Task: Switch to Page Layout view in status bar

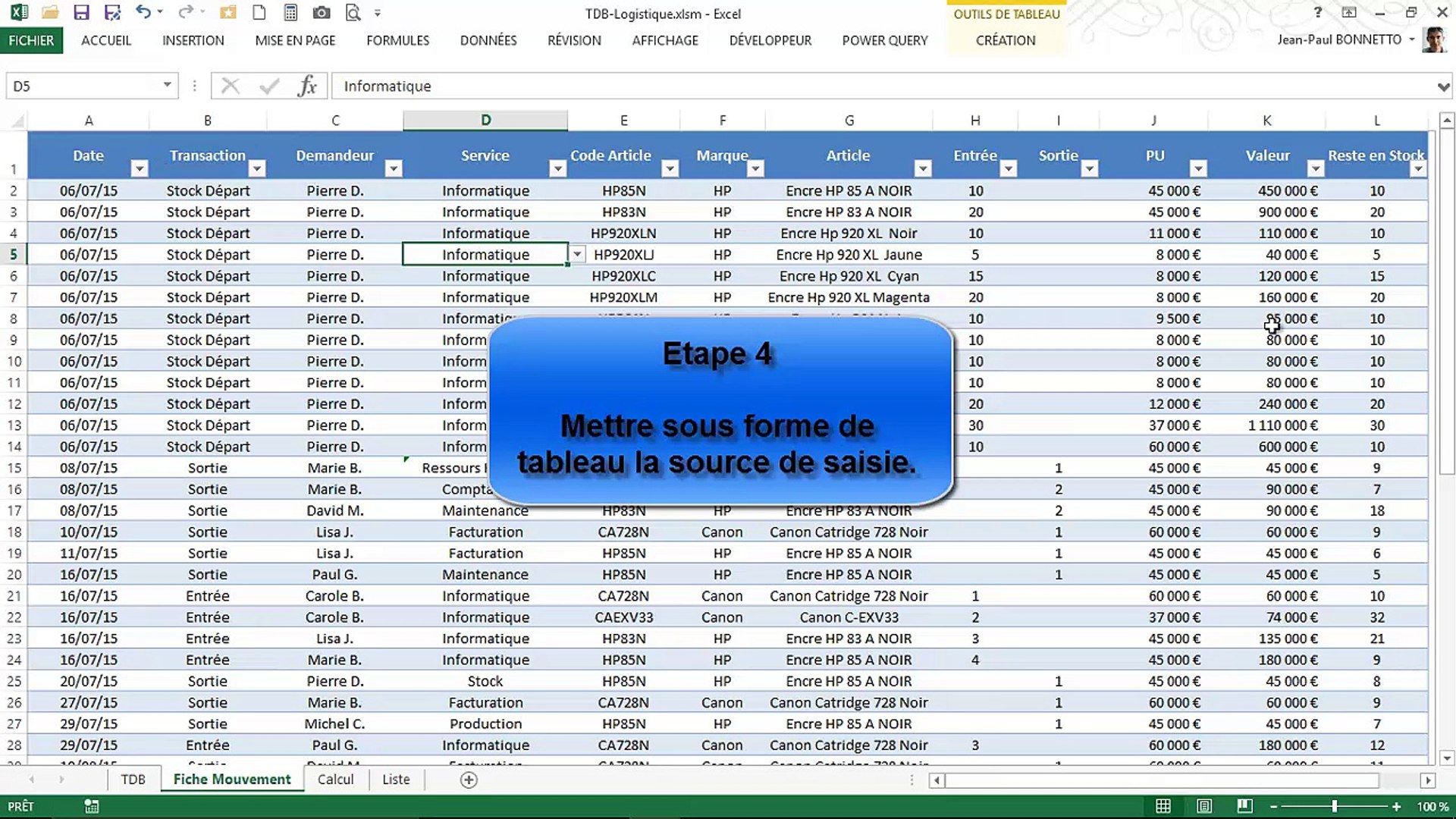Action: (x=1204, y=806)
